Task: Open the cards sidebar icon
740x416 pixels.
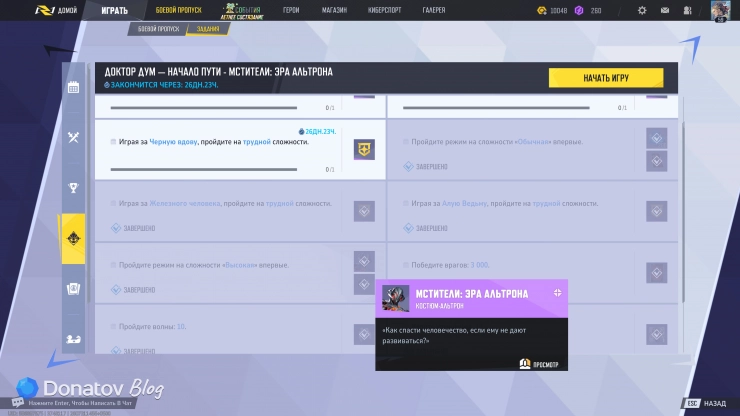Action: [x=73, y=289]
